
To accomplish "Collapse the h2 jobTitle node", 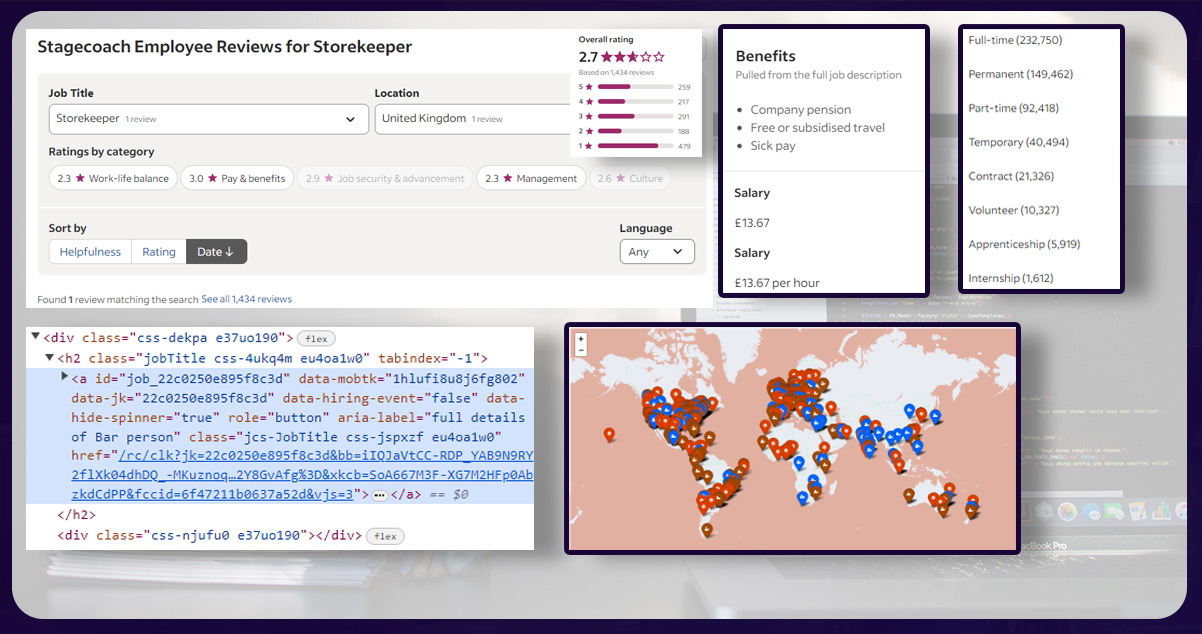I will (x=50, y=357).
